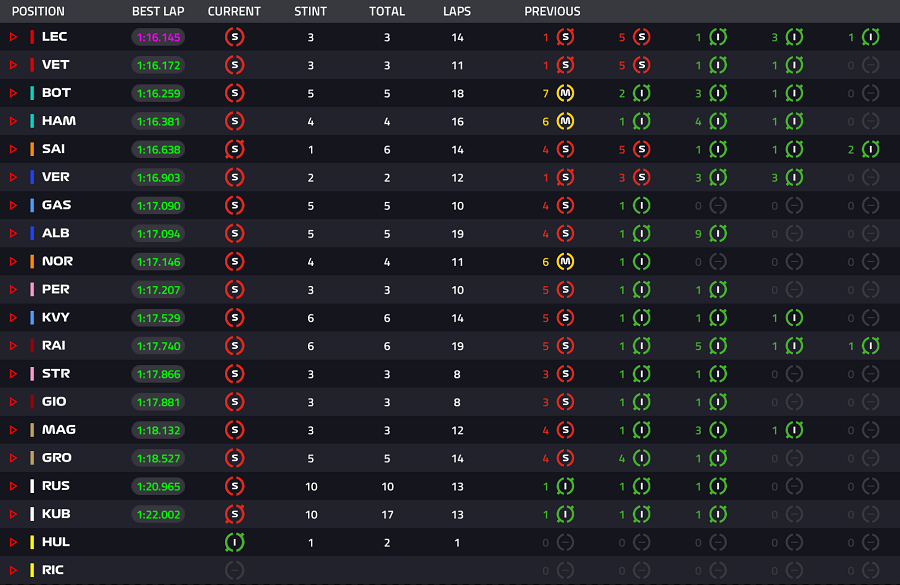Viewport: 900px width, 585px height.
Task: Click KUB's total value 17
Action: coord(387,515)
